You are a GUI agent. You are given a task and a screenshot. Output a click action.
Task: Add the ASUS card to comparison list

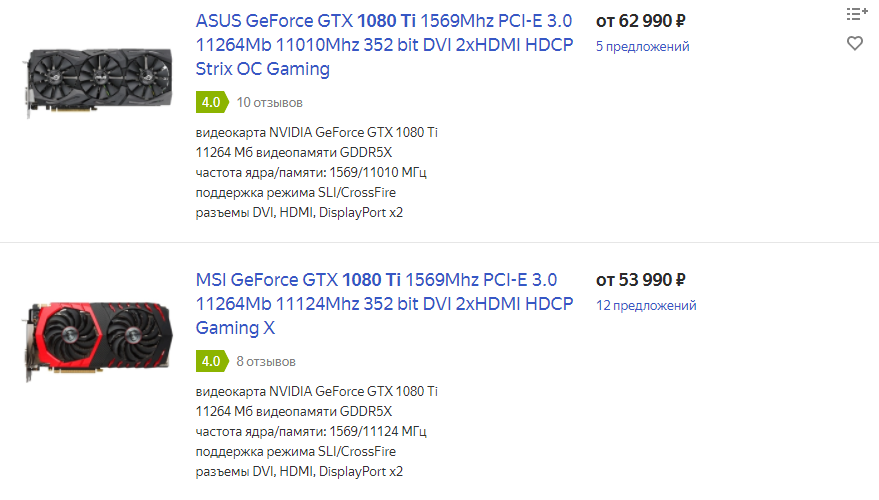click(x=857, y=14)
